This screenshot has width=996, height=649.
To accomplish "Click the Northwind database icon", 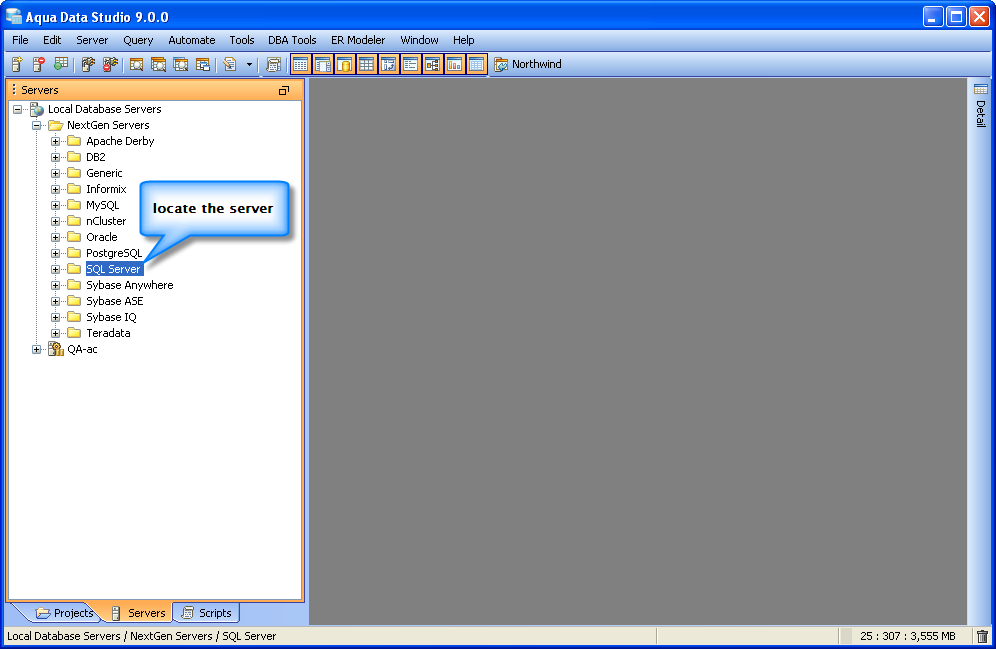I will tap(501, 64).
